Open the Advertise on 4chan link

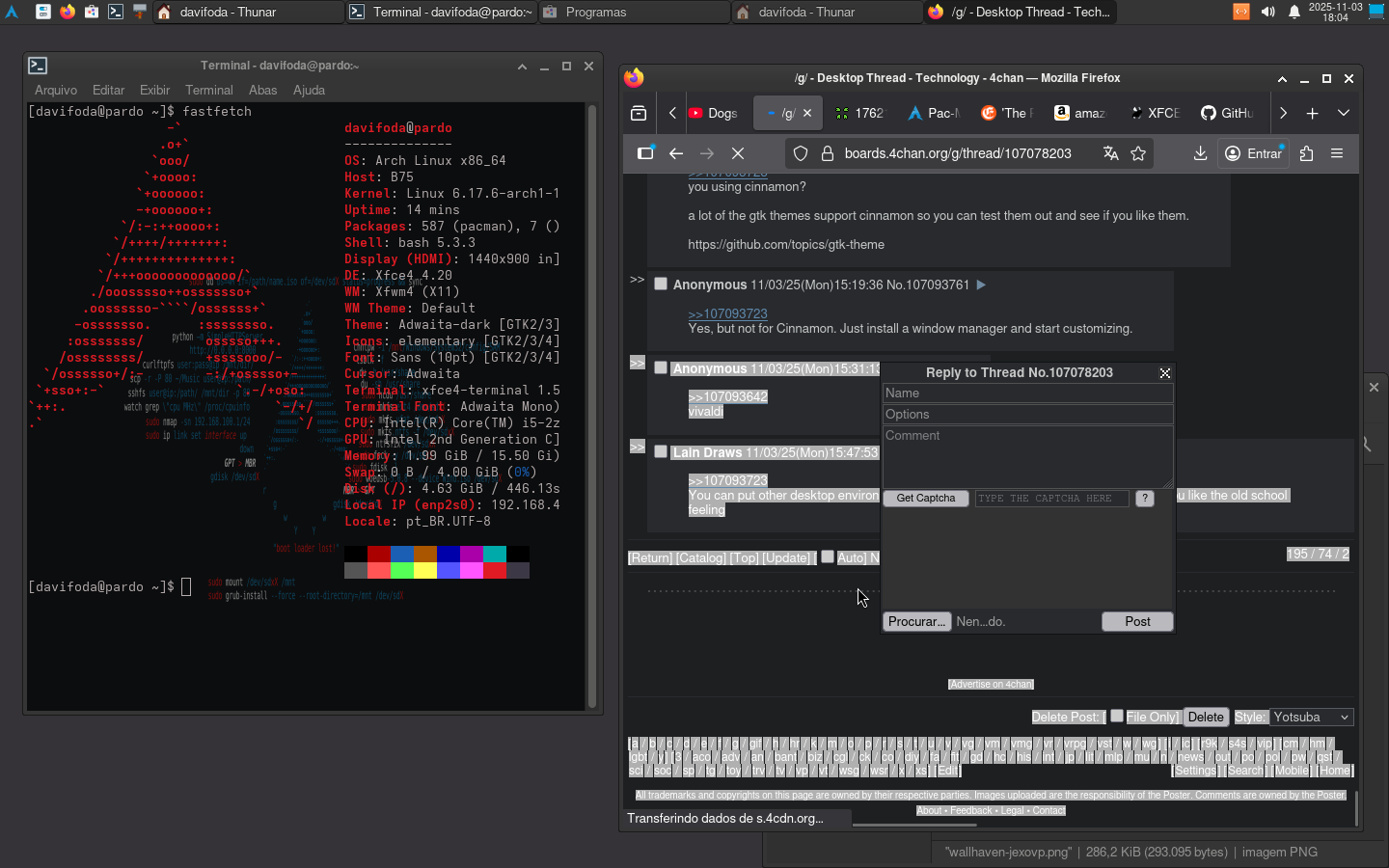[x=991, y=684]
